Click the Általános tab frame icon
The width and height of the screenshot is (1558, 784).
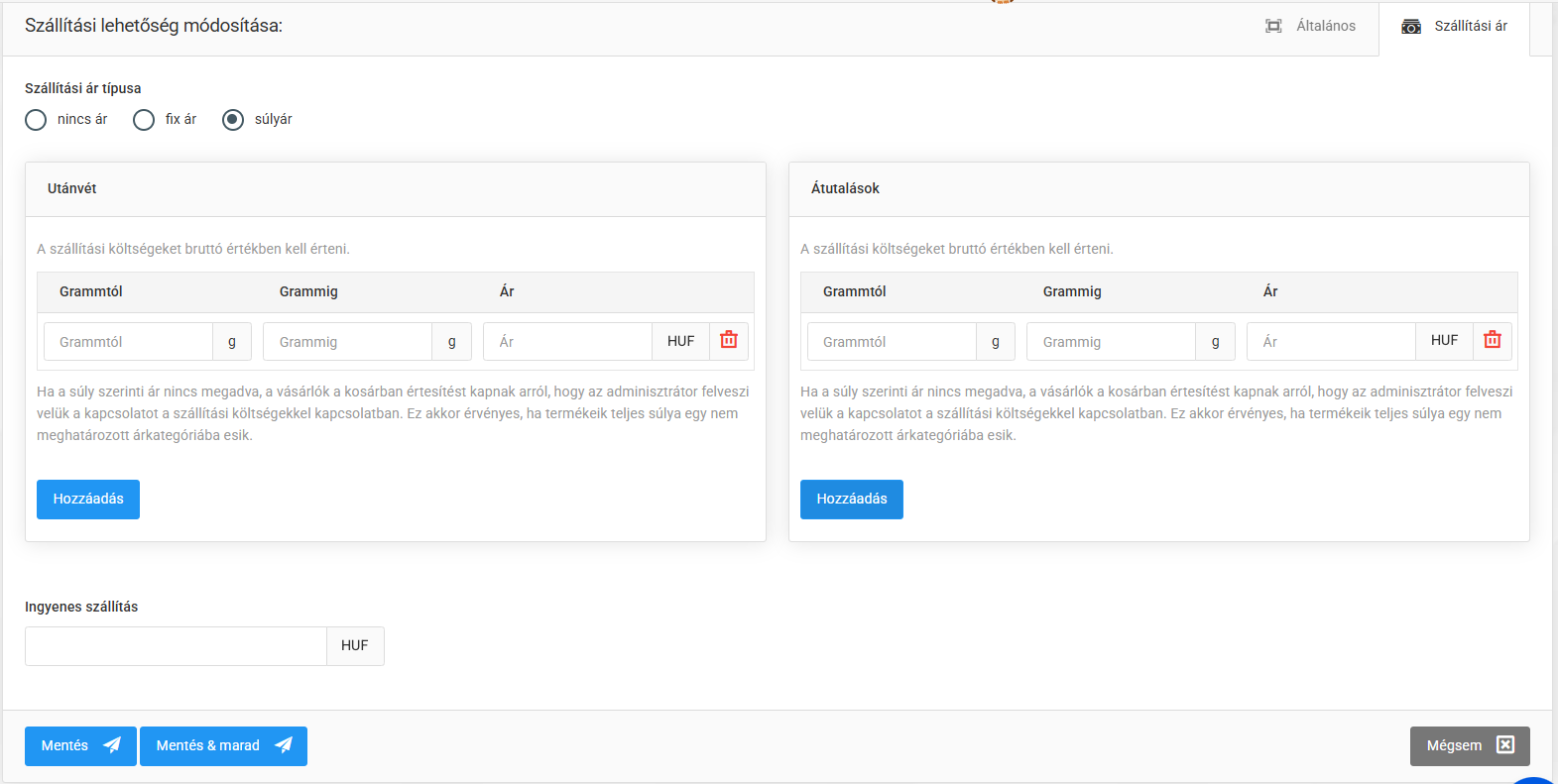tap(1273, 27)
